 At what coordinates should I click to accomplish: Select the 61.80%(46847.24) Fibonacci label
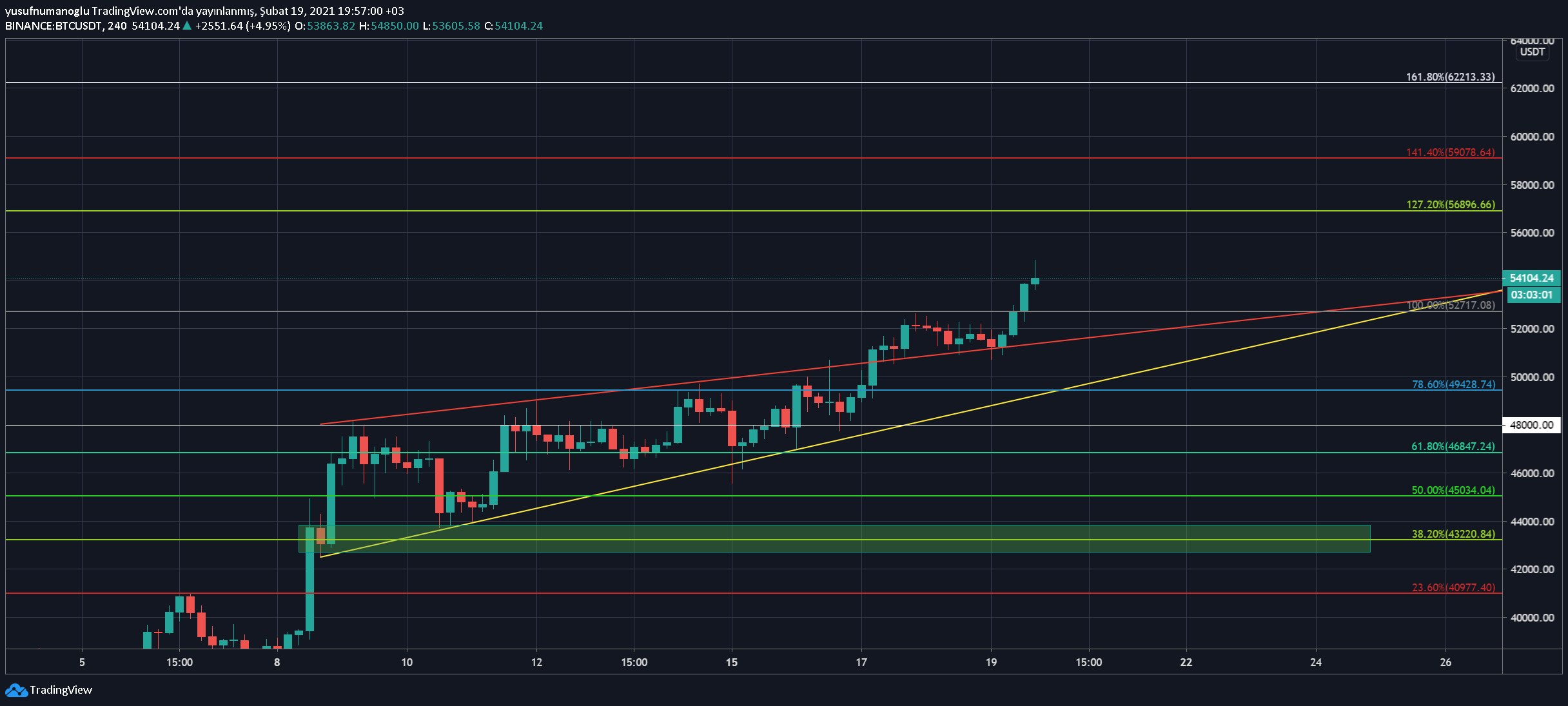tap(1453, 446)
